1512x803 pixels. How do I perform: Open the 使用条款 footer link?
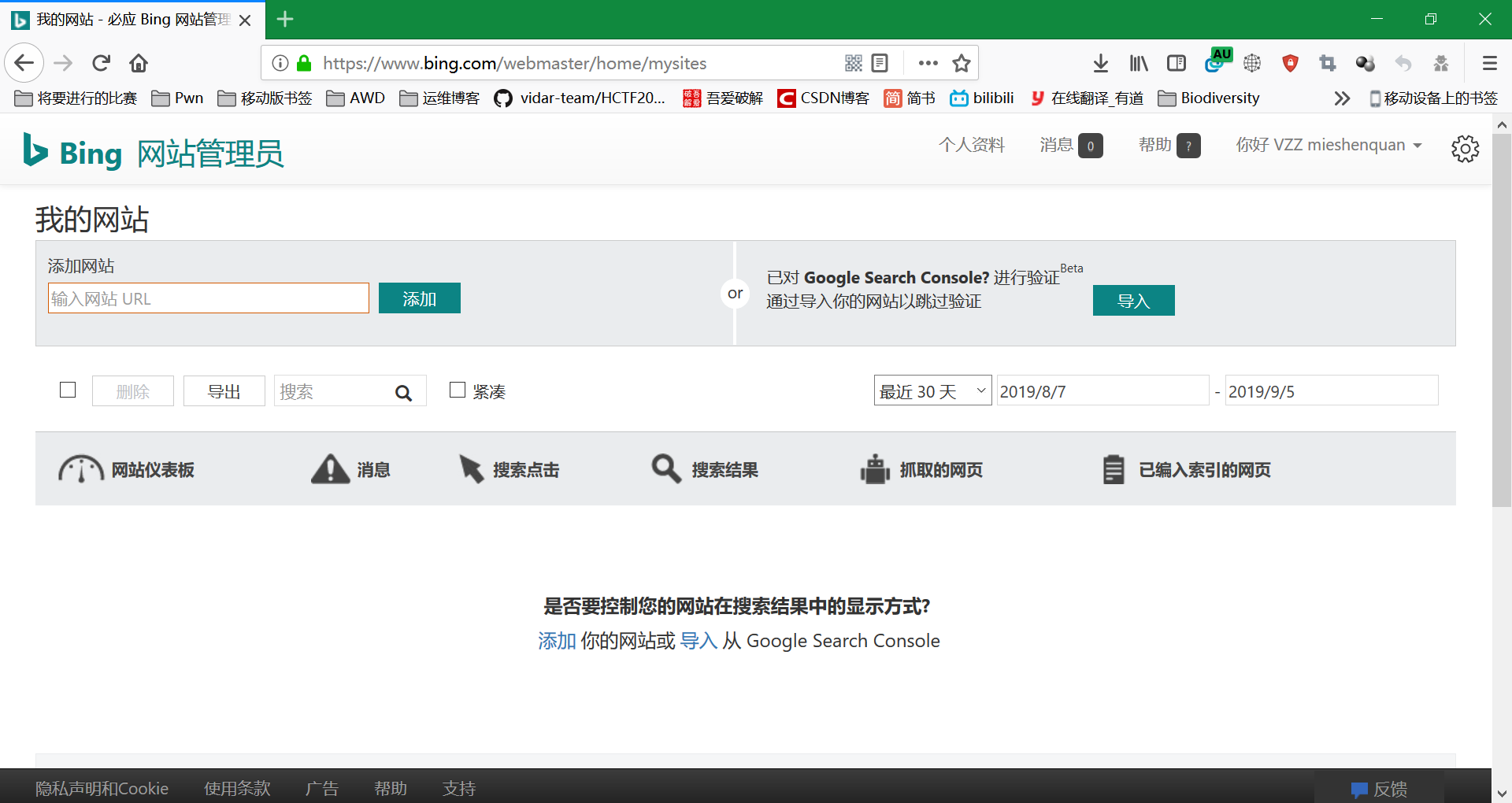pos(237,789)
